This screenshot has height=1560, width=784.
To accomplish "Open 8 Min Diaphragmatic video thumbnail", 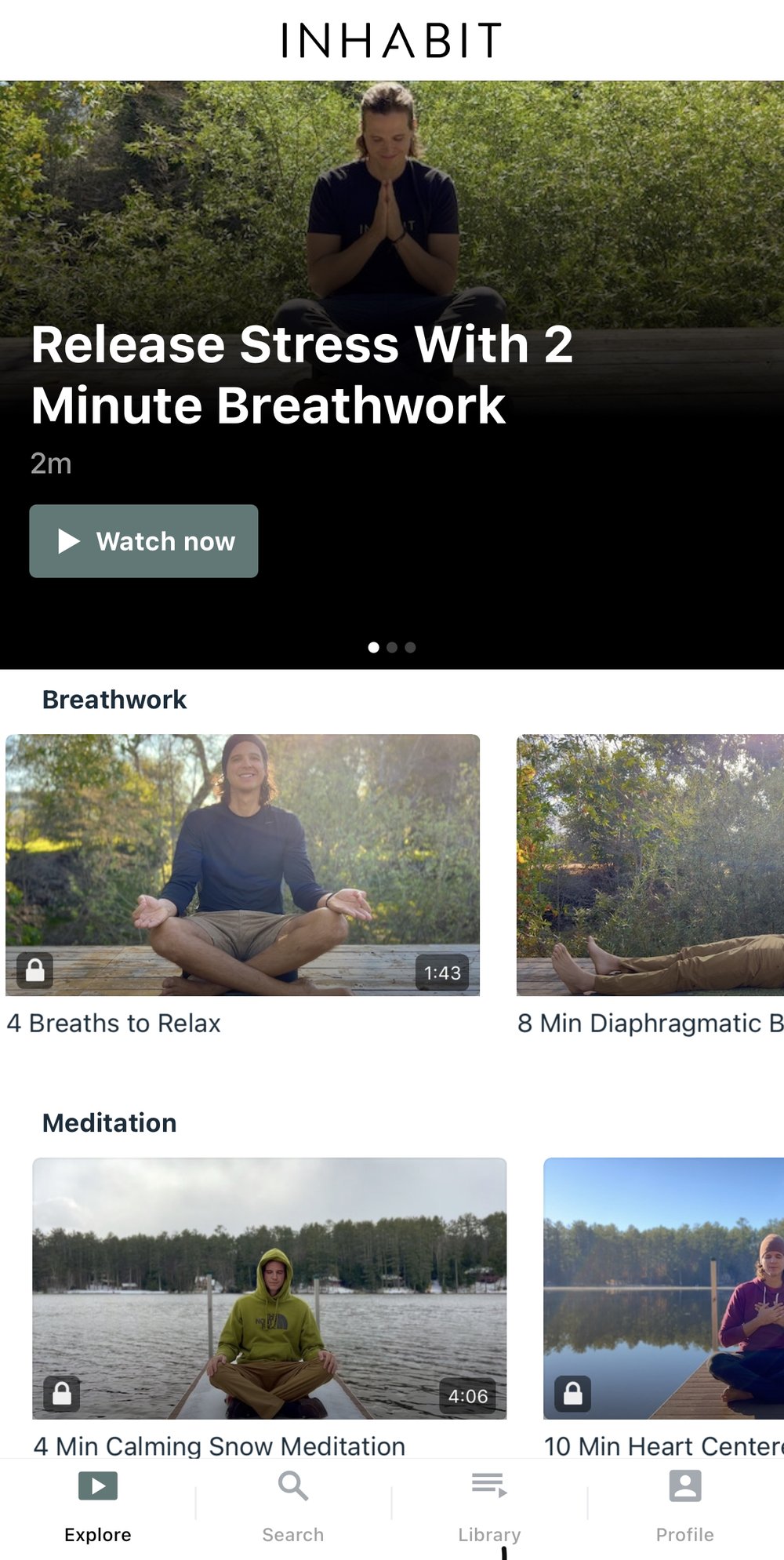I will (x=650, y=865).
